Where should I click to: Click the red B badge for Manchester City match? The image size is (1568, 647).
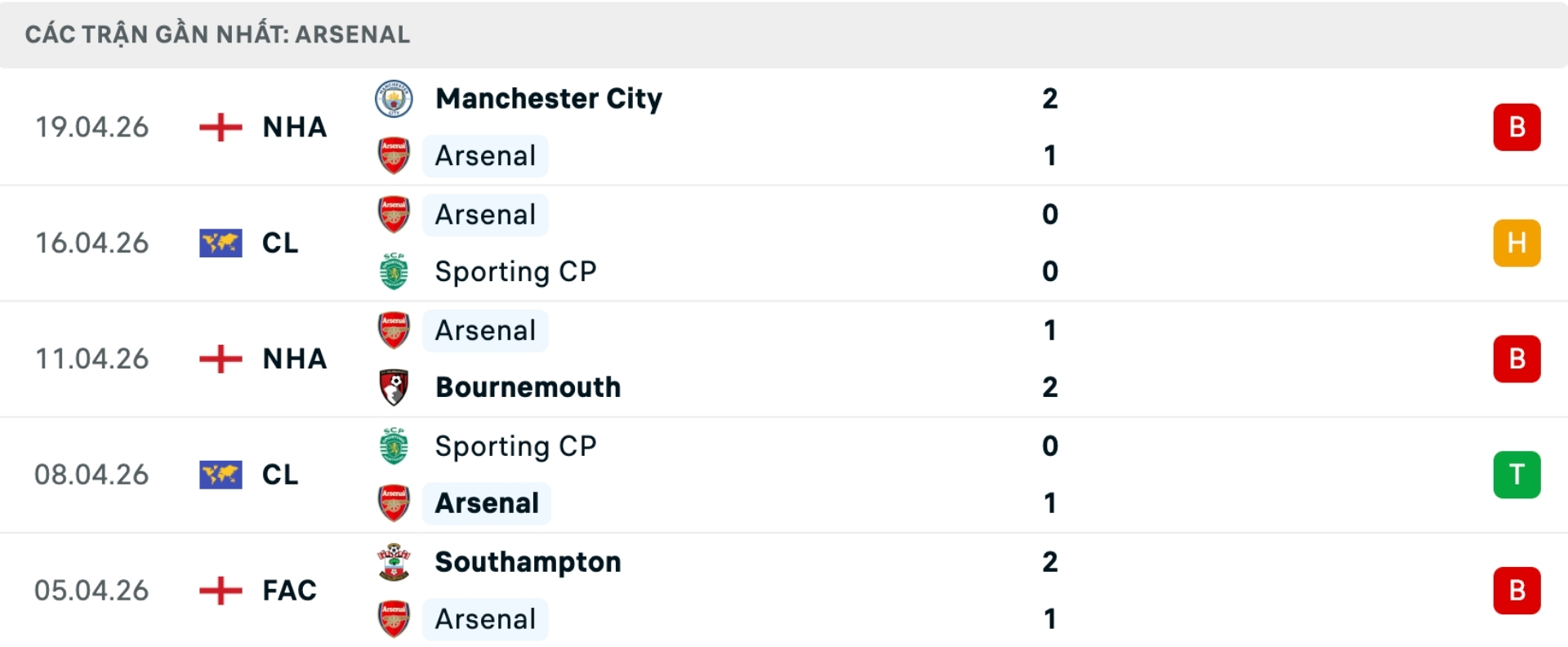pyautogui.click(x=1517, y=127)
